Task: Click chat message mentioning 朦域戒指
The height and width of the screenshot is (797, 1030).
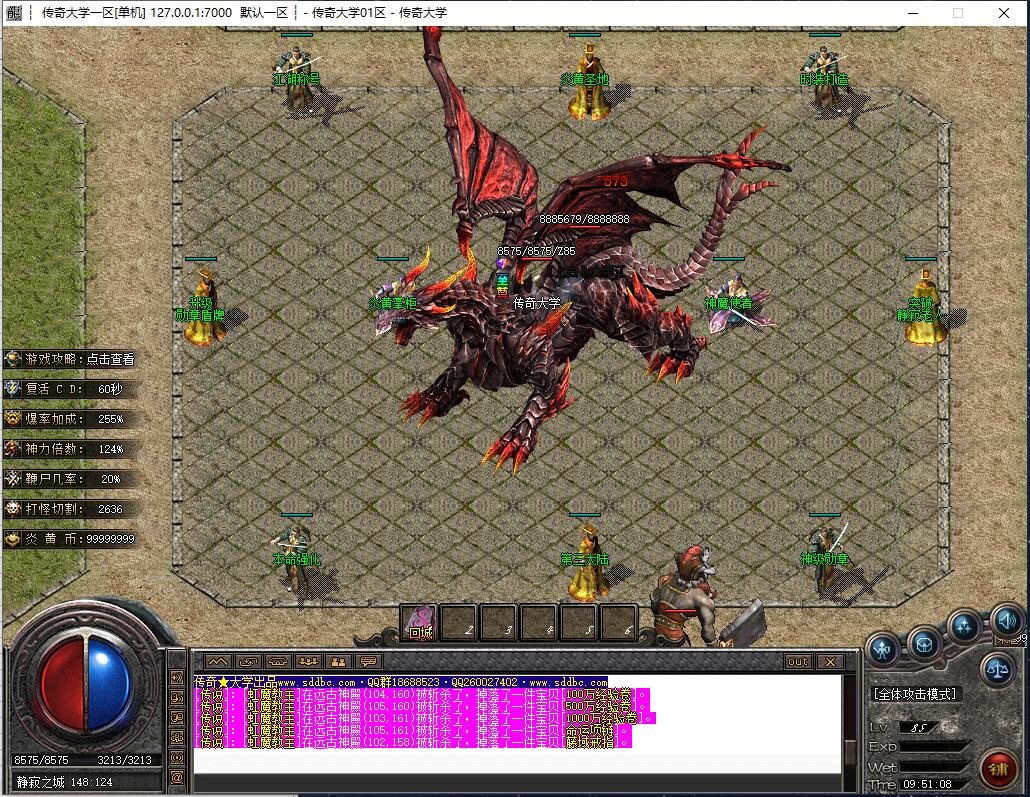Action: (413, 742)
